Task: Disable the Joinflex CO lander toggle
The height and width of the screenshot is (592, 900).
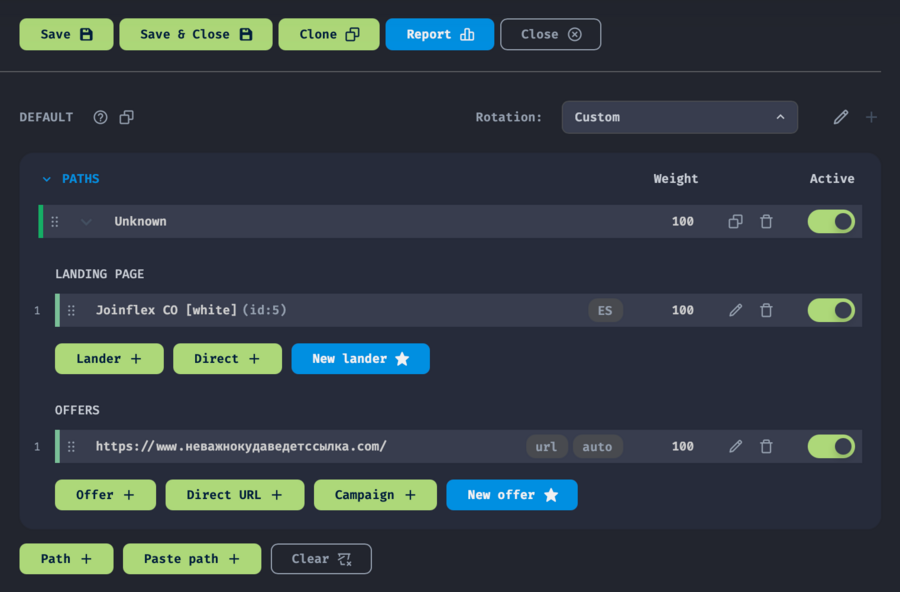Action: coord(831,310)
